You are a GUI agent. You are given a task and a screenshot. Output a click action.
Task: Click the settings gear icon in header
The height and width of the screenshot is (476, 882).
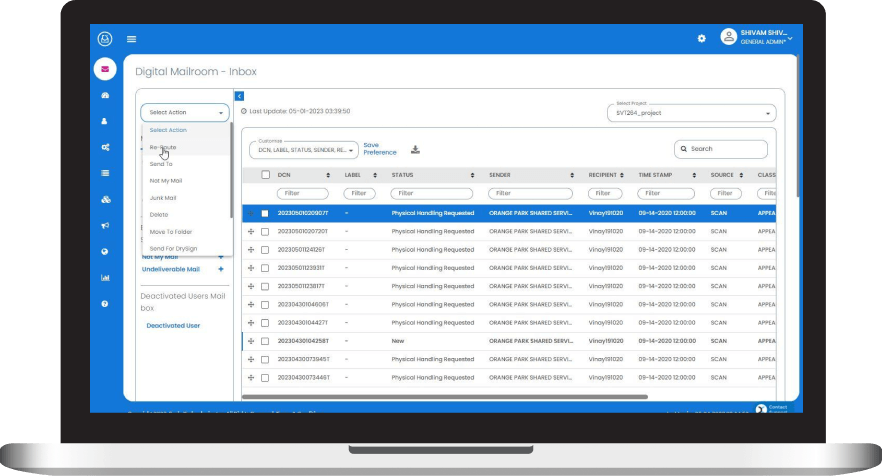point(701,38)
